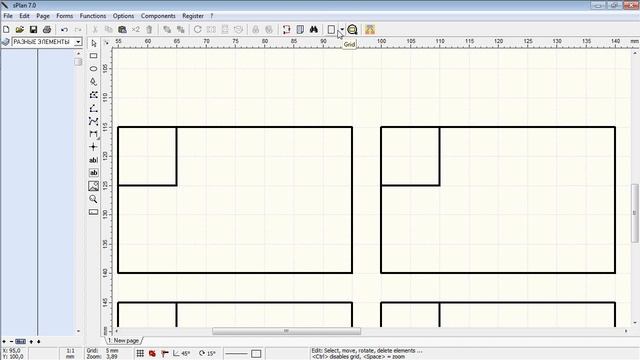Click the ruler origin corner button
This screenshot has width=640, height=360.
107,42
